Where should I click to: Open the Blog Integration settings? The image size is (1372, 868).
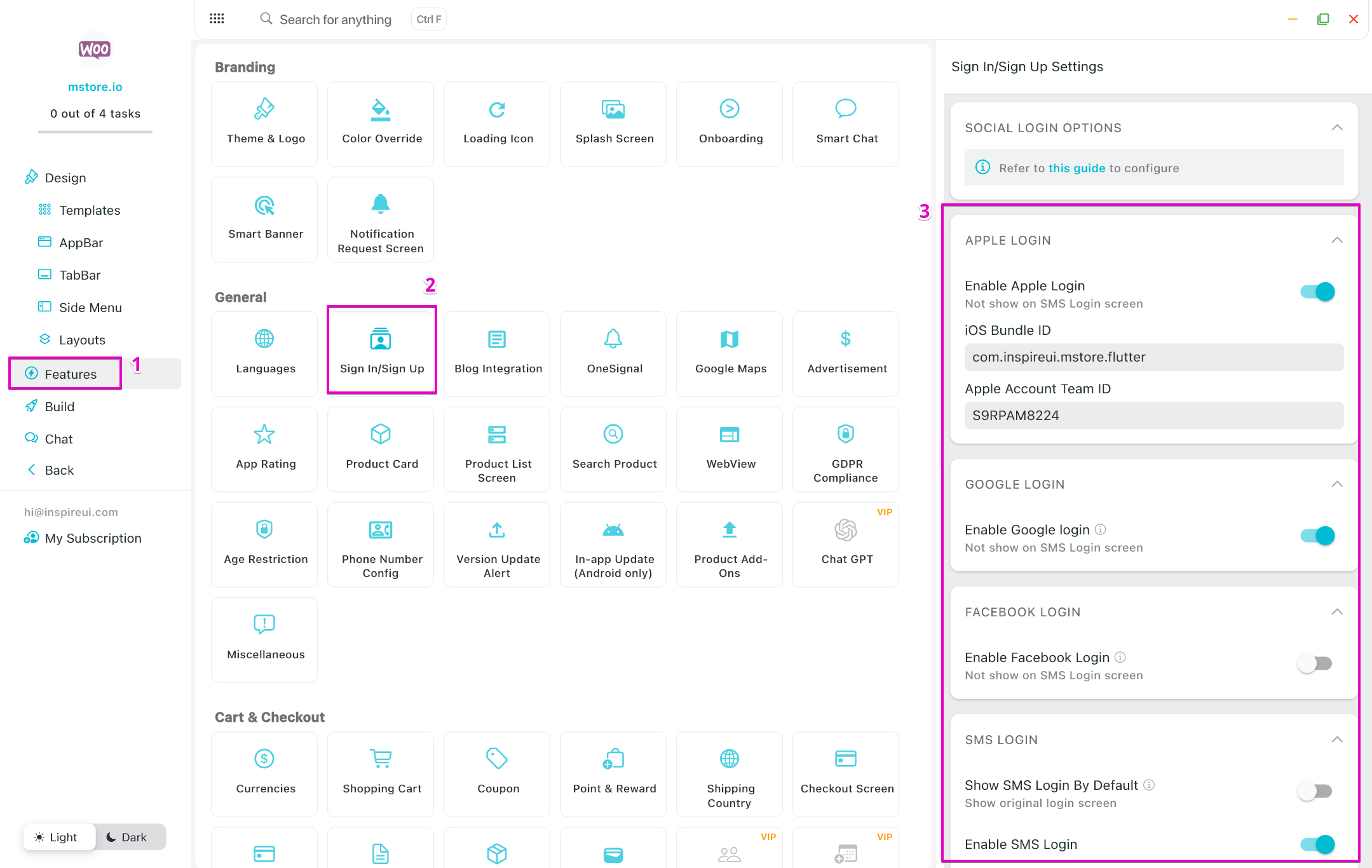click(x=498, y=351)
